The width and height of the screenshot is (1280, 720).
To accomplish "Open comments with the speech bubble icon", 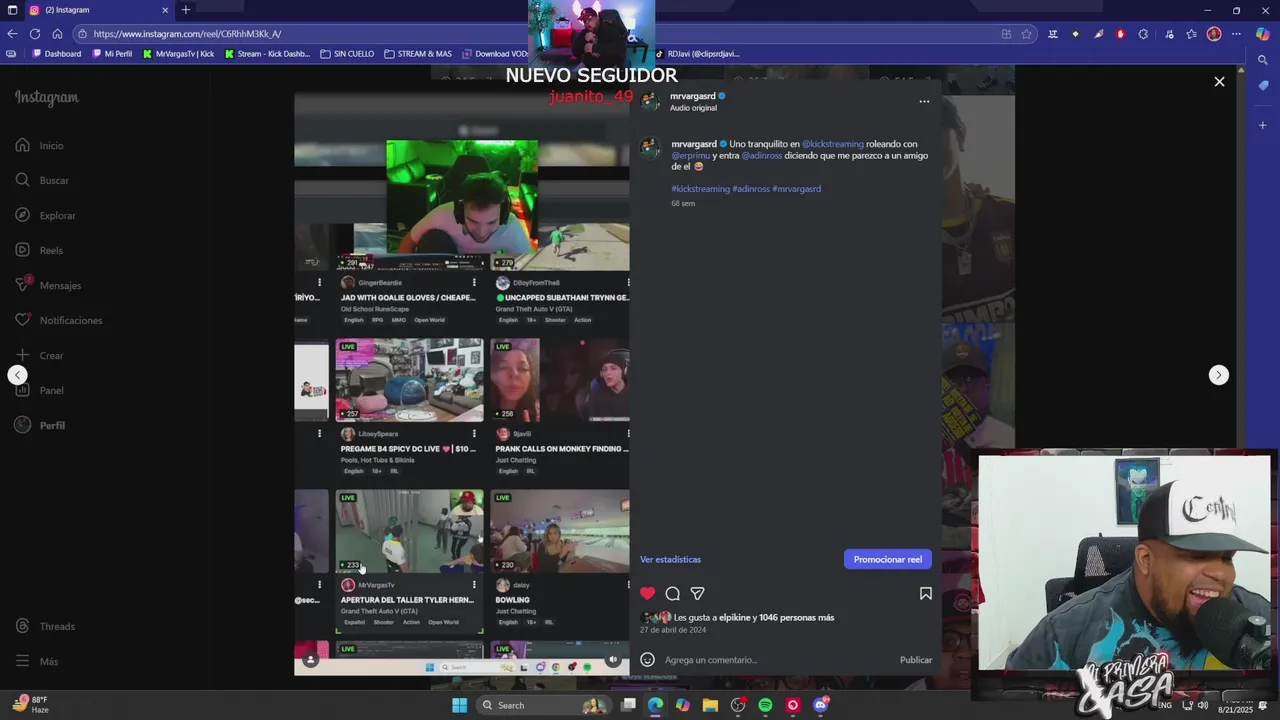I will (673, 594).
